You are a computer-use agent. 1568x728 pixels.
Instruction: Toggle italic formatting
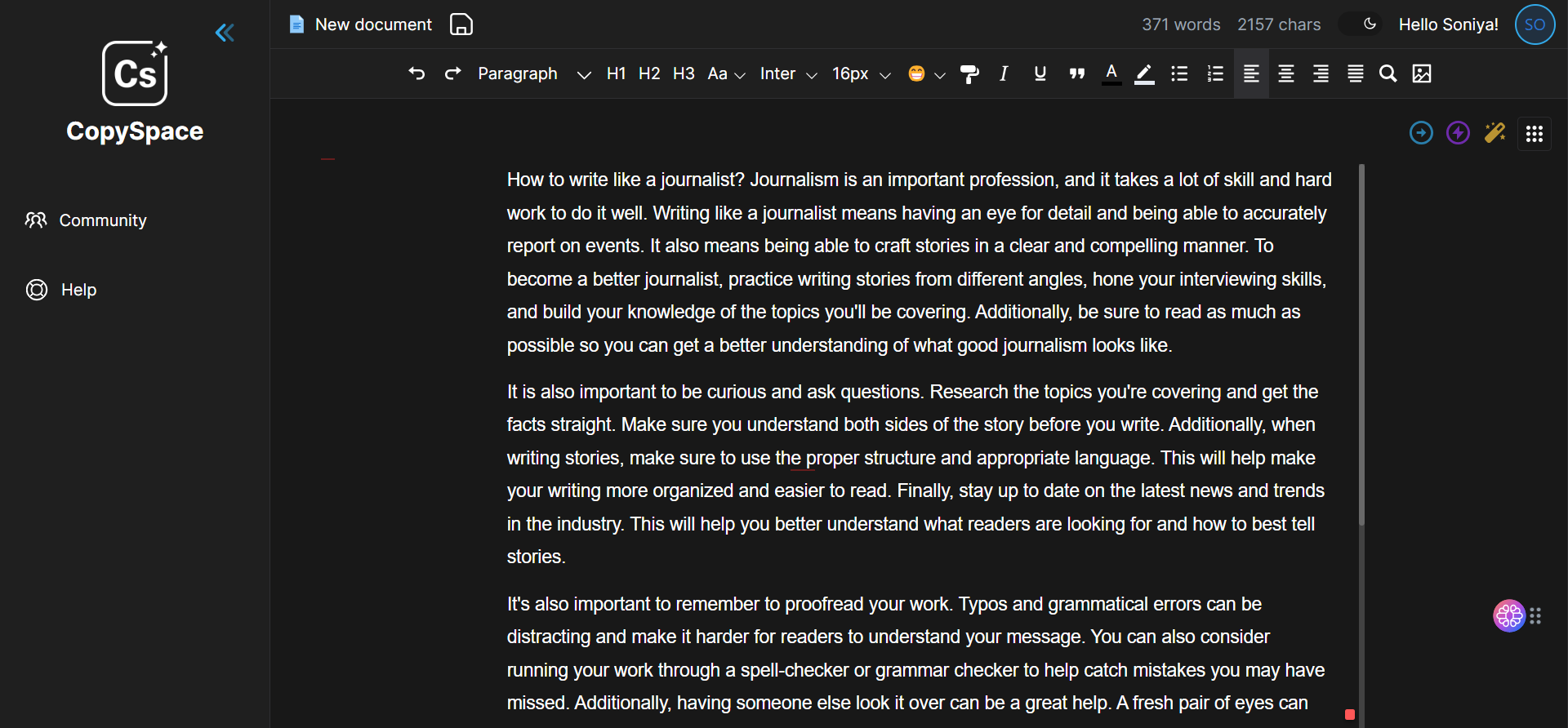1004,73
